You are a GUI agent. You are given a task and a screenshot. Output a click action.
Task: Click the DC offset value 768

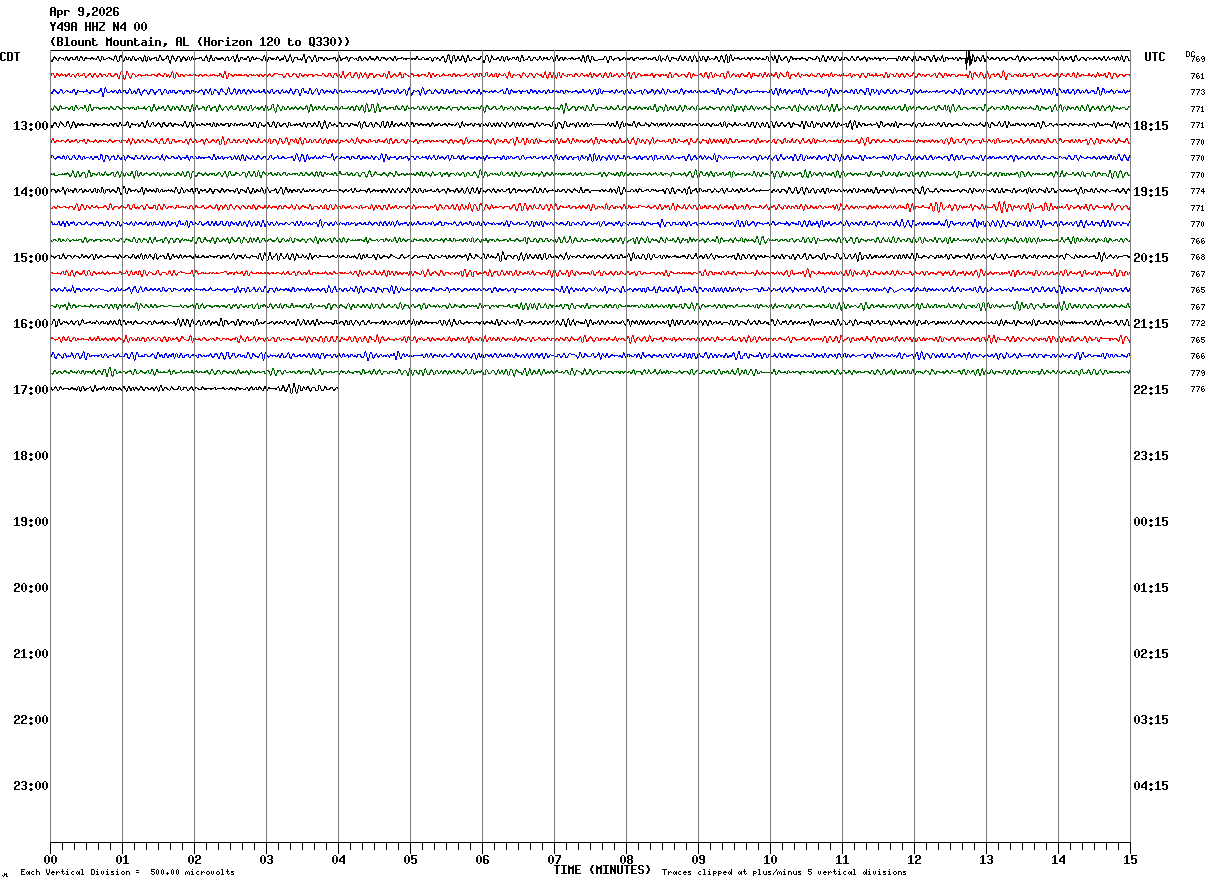1198,257
